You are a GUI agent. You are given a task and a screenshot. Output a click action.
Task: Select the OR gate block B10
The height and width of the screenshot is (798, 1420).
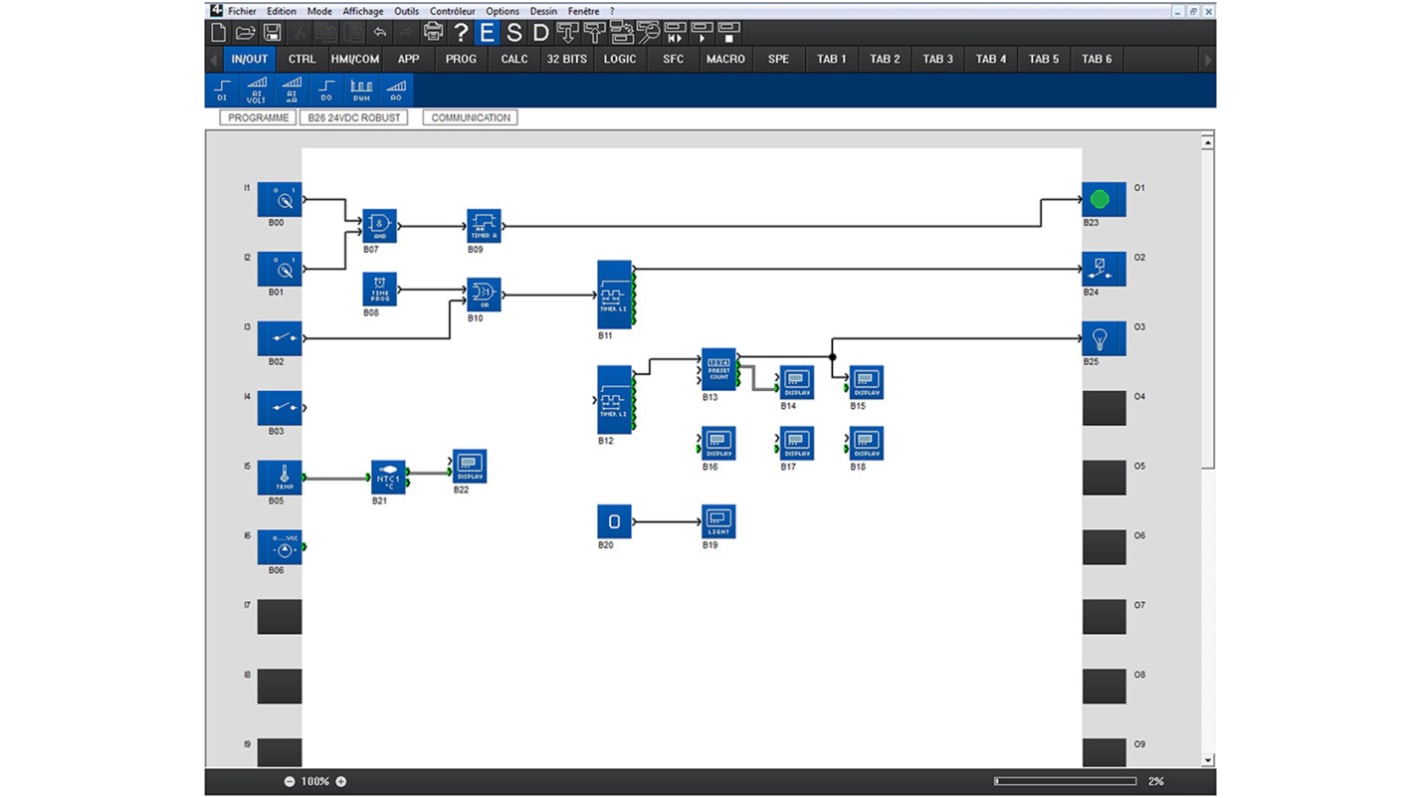tap(484, 294)
